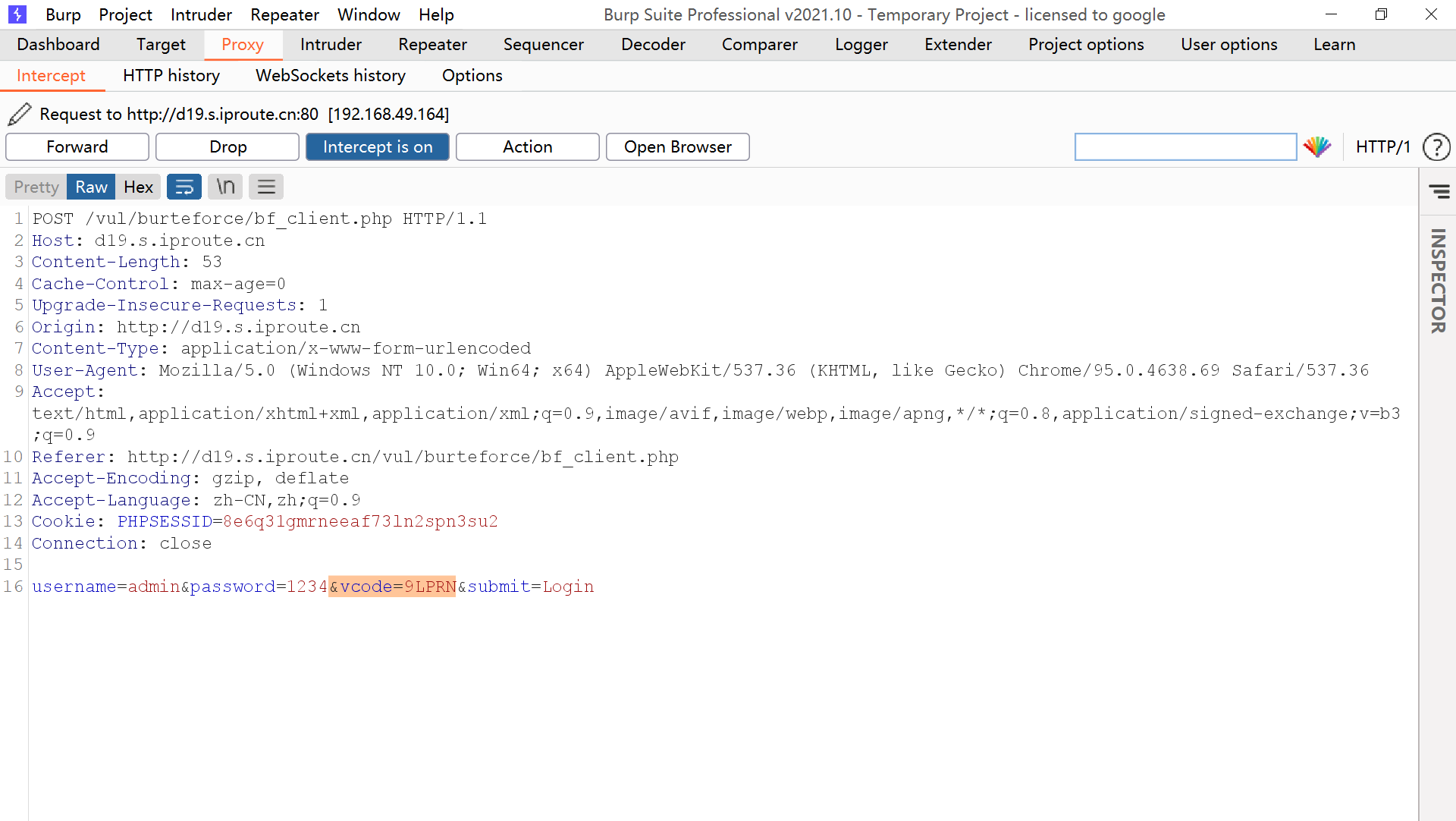Viewport: 1456px width, 821px height.
Task: Open the help question mark icon
Action: point(1436,146)
